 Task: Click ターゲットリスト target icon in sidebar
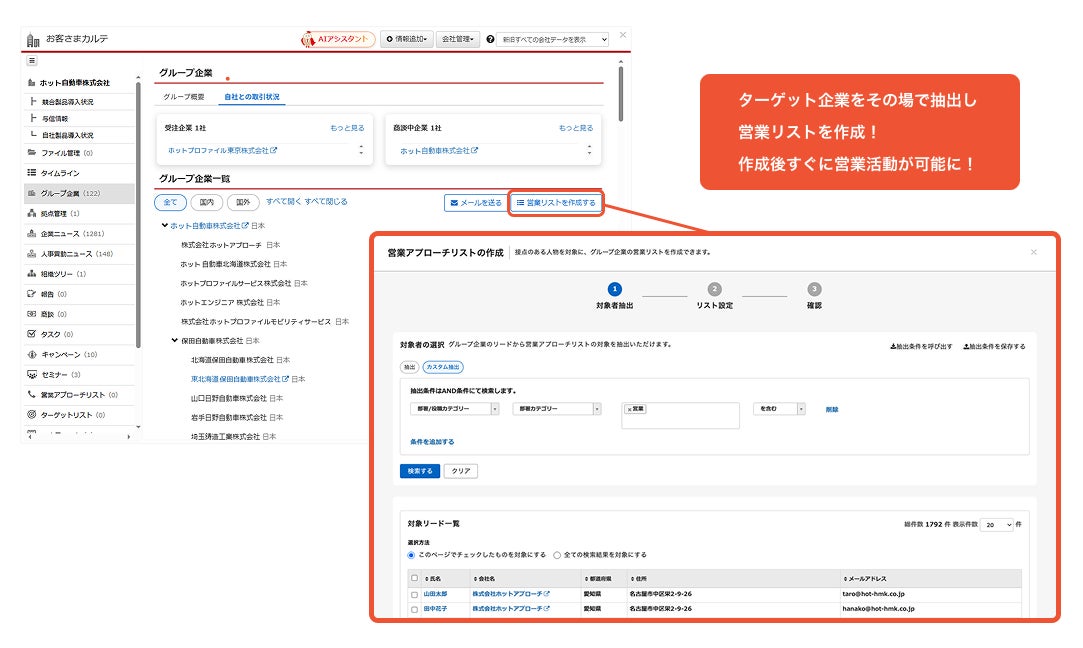click(x=32, y=414)
